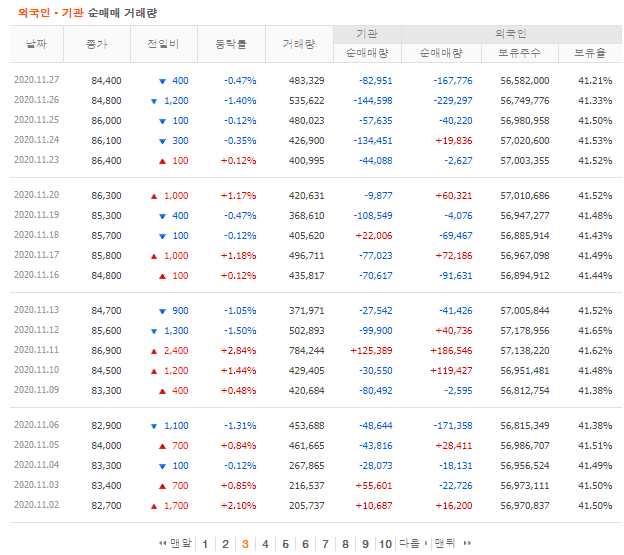This screenshot has width=624, height=555.
Task: Select the date 2020.11.02
Action: pyautogui.click(x=36, y=505)
